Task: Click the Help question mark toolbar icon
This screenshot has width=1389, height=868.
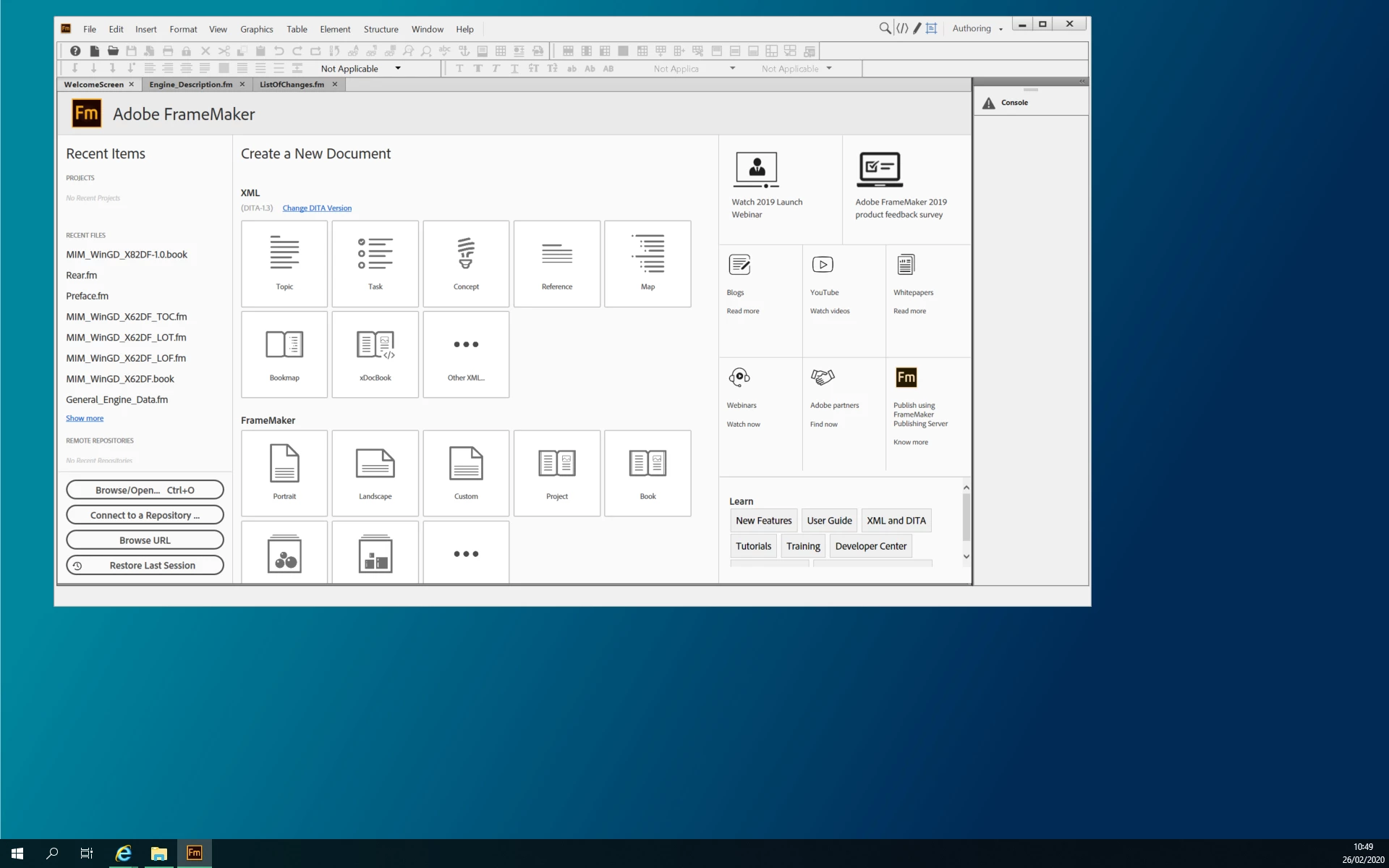Action: (75, 51)
